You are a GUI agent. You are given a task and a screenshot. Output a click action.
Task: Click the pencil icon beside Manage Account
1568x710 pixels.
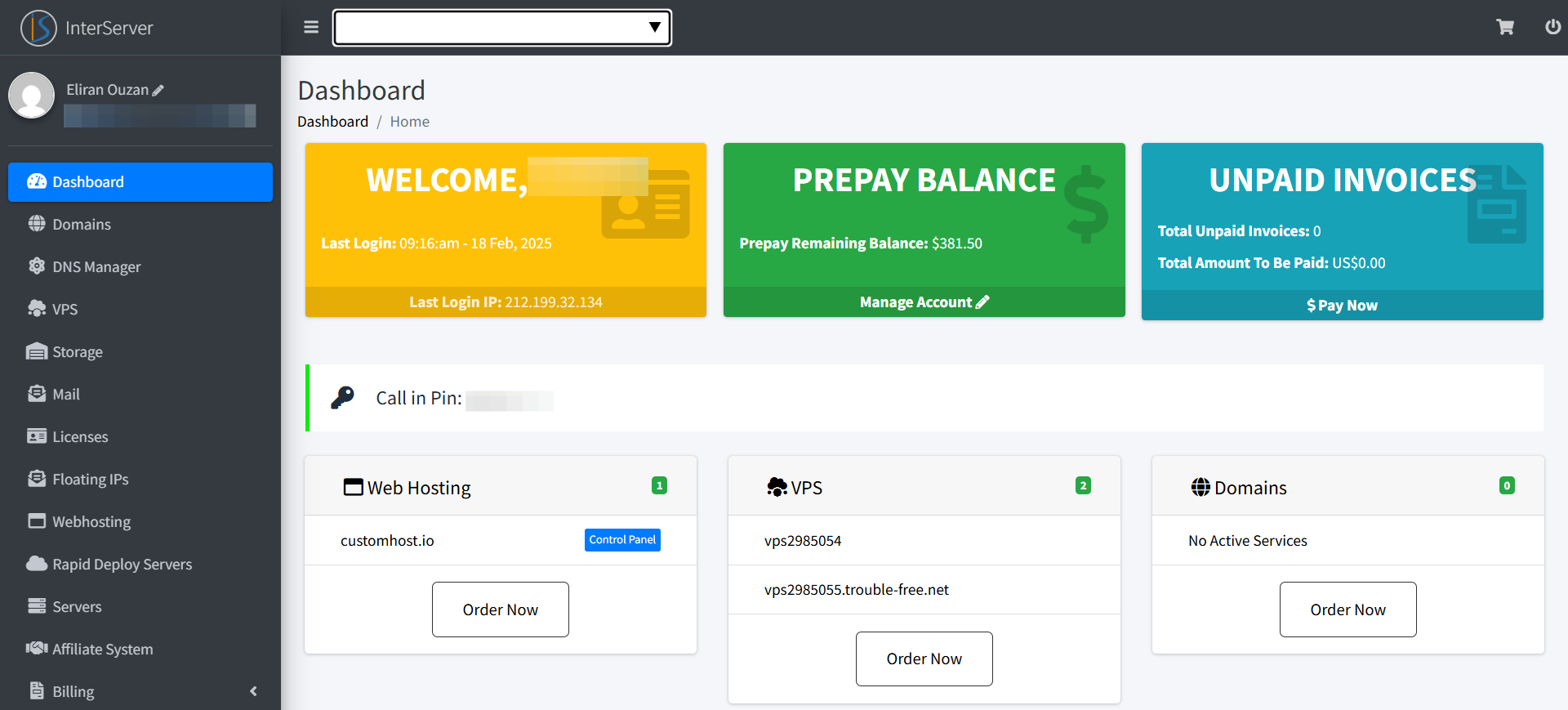(x=982, y=302)
